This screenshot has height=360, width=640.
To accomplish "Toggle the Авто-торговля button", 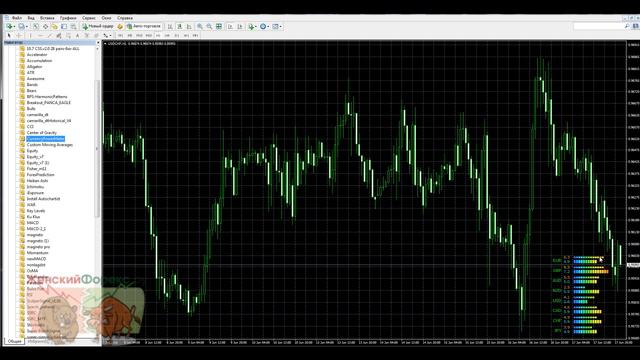I will click(x=144, y=27).
